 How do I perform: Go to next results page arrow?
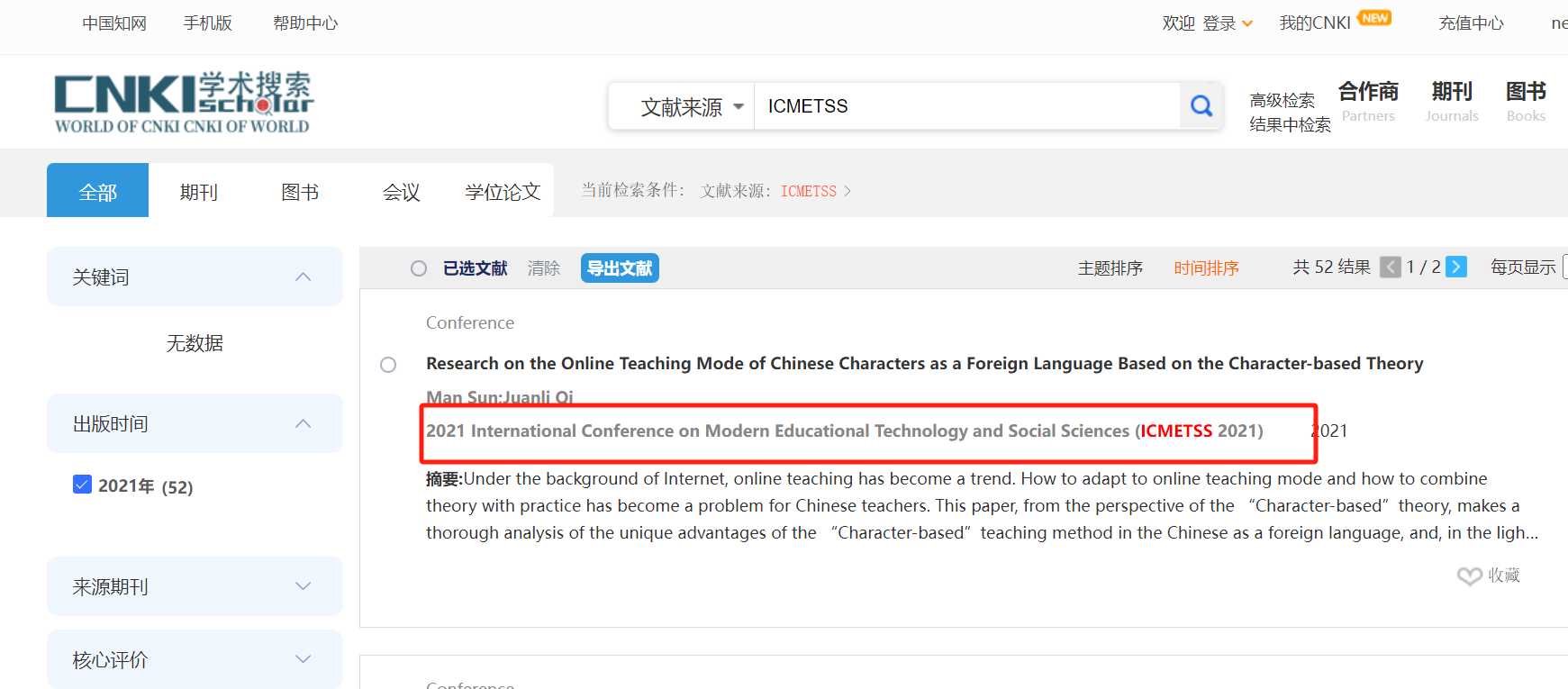click(x=1456, y=267)
